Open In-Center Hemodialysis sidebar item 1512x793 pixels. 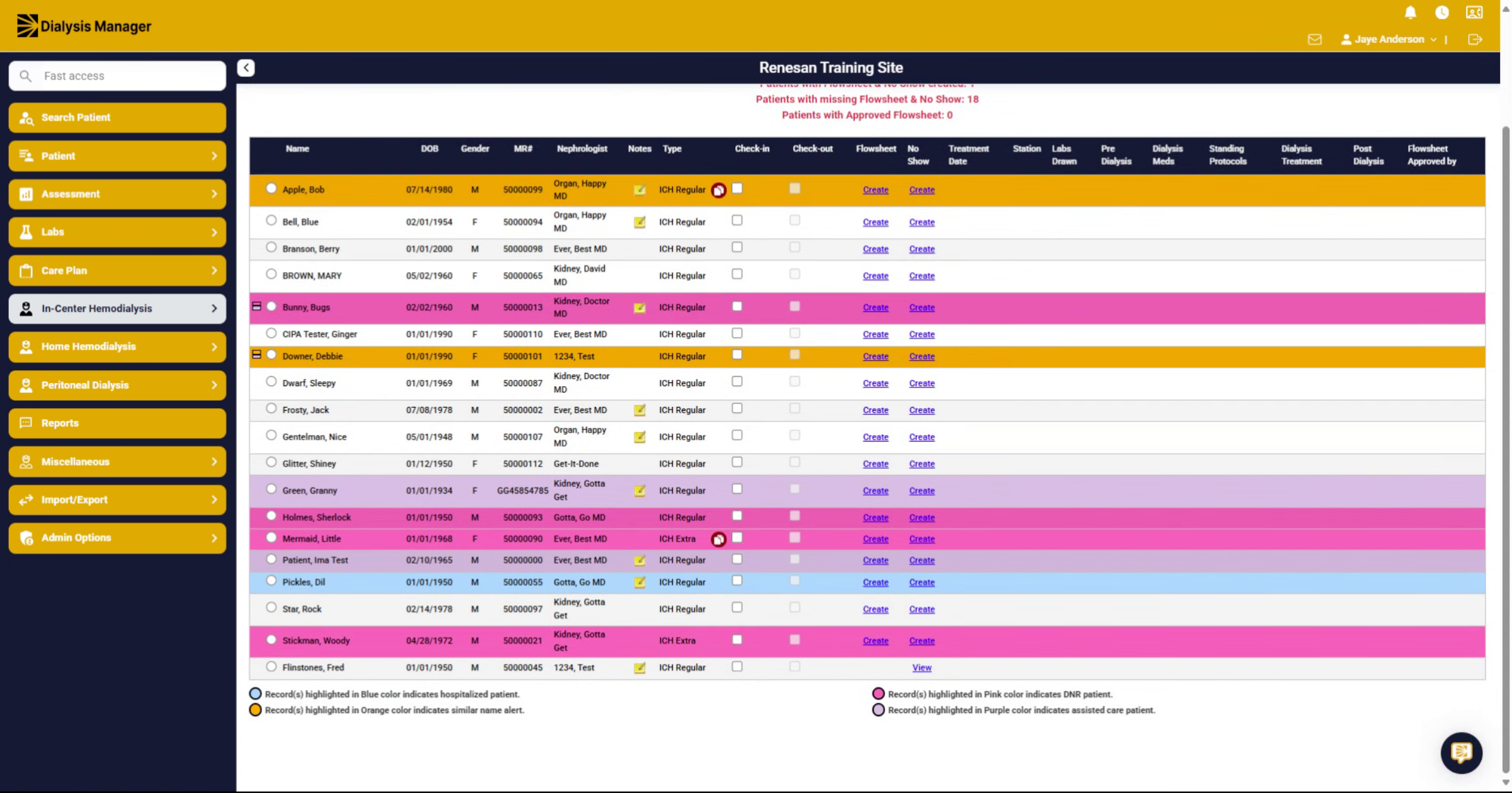117,309
